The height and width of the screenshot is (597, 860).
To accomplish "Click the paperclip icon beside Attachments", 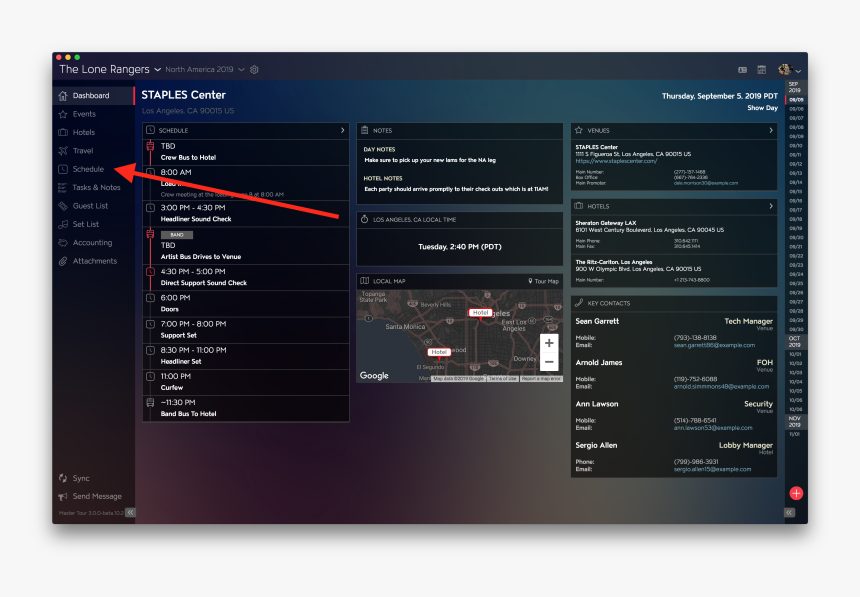I will coord(63,261).
